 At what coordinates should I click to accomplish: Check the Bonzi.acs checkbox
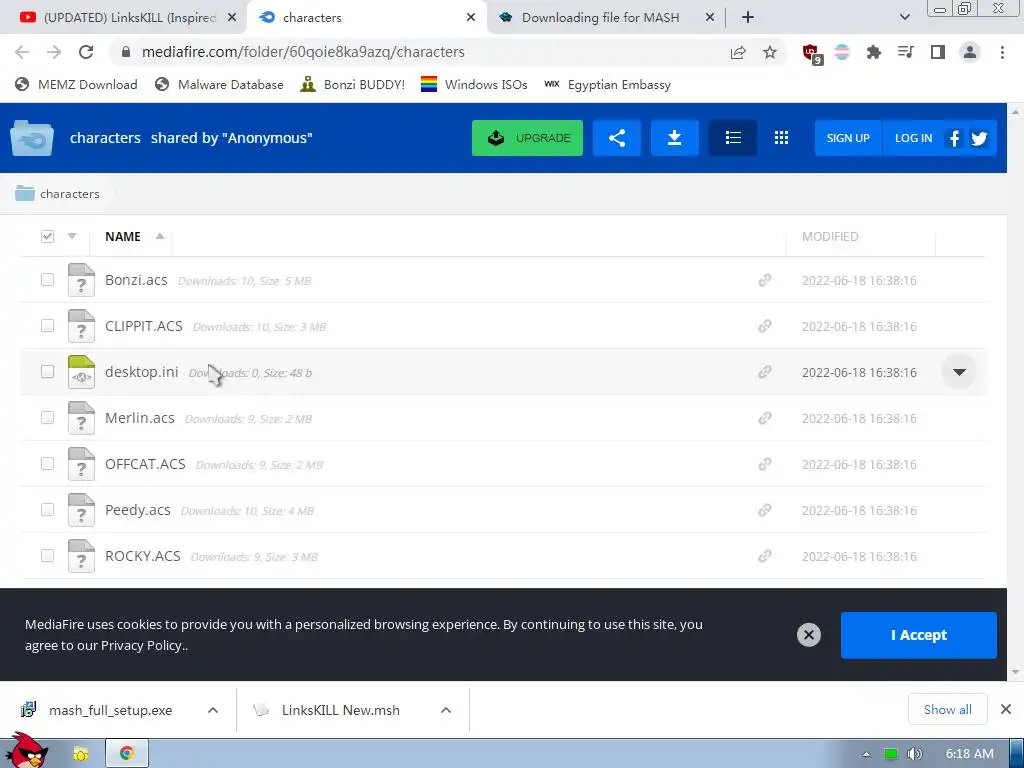pyautogui.click(x=47, y=280)
